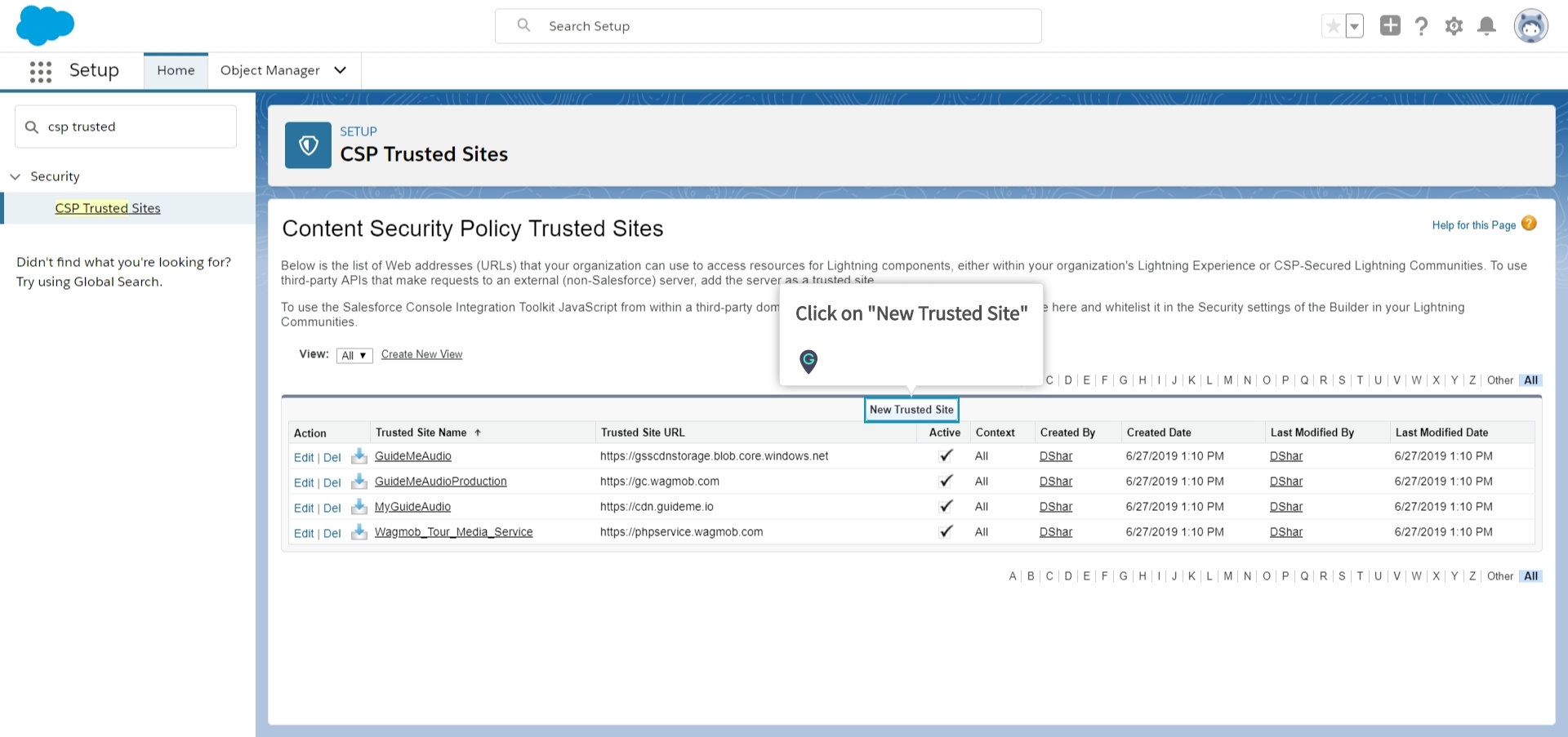The width and height of the screenshot is (1568, 737).
Task: Edit the GuideMeAudio trusted site
Action: point(304,457)
